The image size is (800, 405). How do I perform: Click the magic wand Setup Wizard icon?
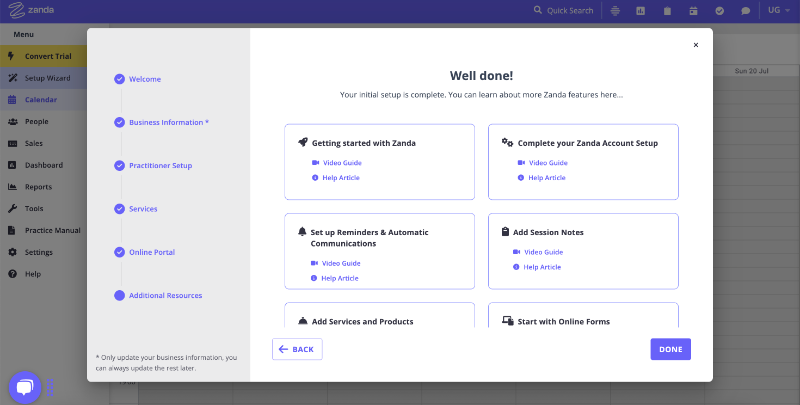click(x=12, y=78)
